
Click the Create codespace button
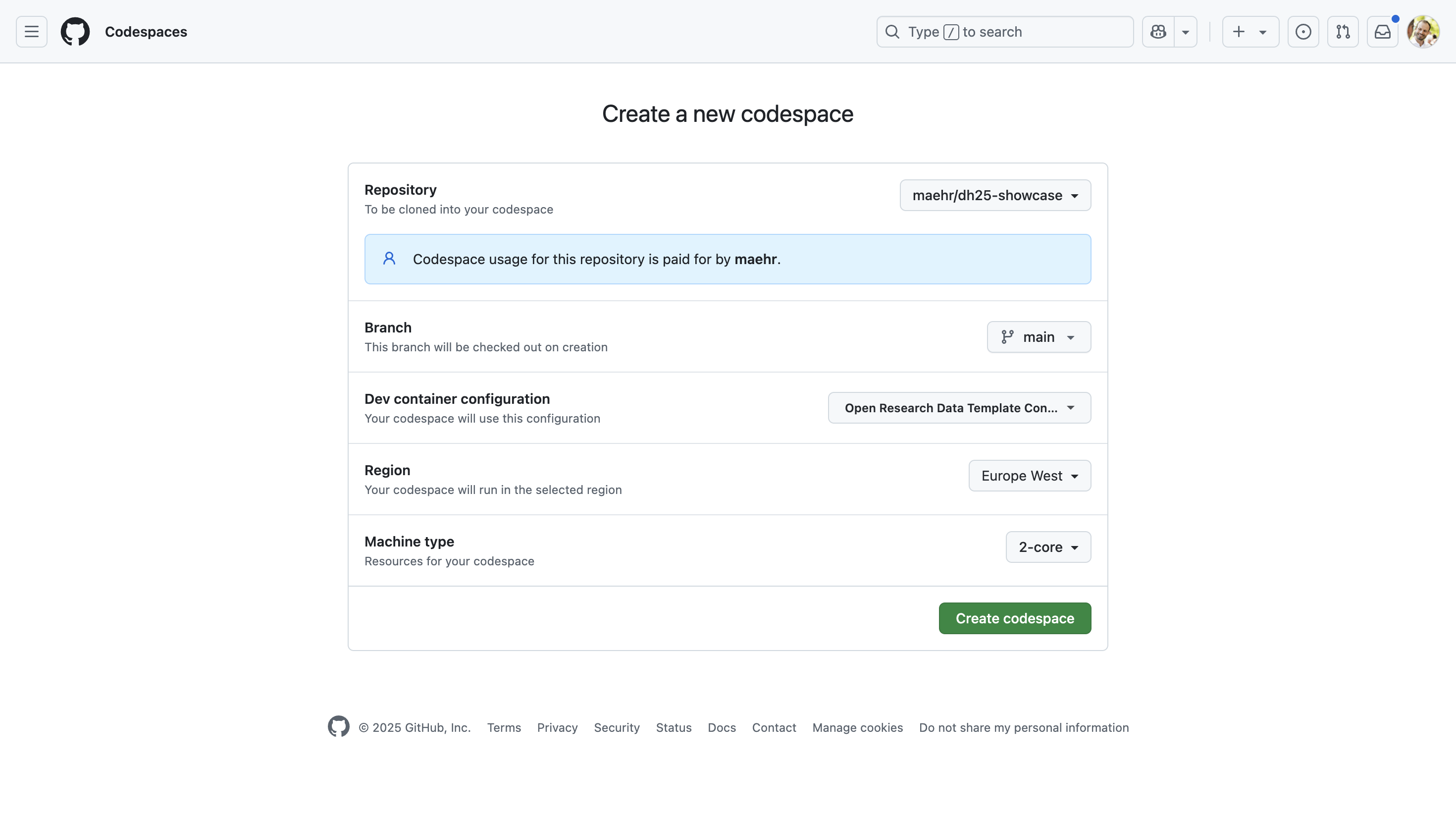pyautogui.click(x=1015, y=618)
